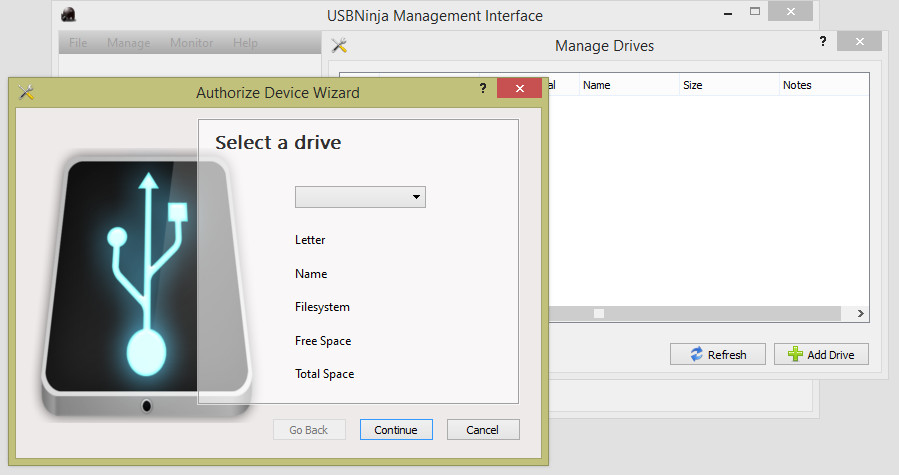Screen dimensions: 899x475
Task: Open the Monitor menu
Action: point(191,42)
